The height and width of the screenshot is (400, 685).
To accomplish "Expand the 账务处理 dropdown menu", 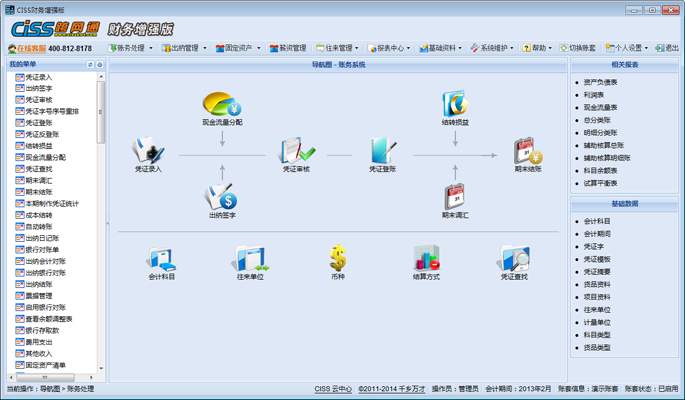I will point(128,47).
